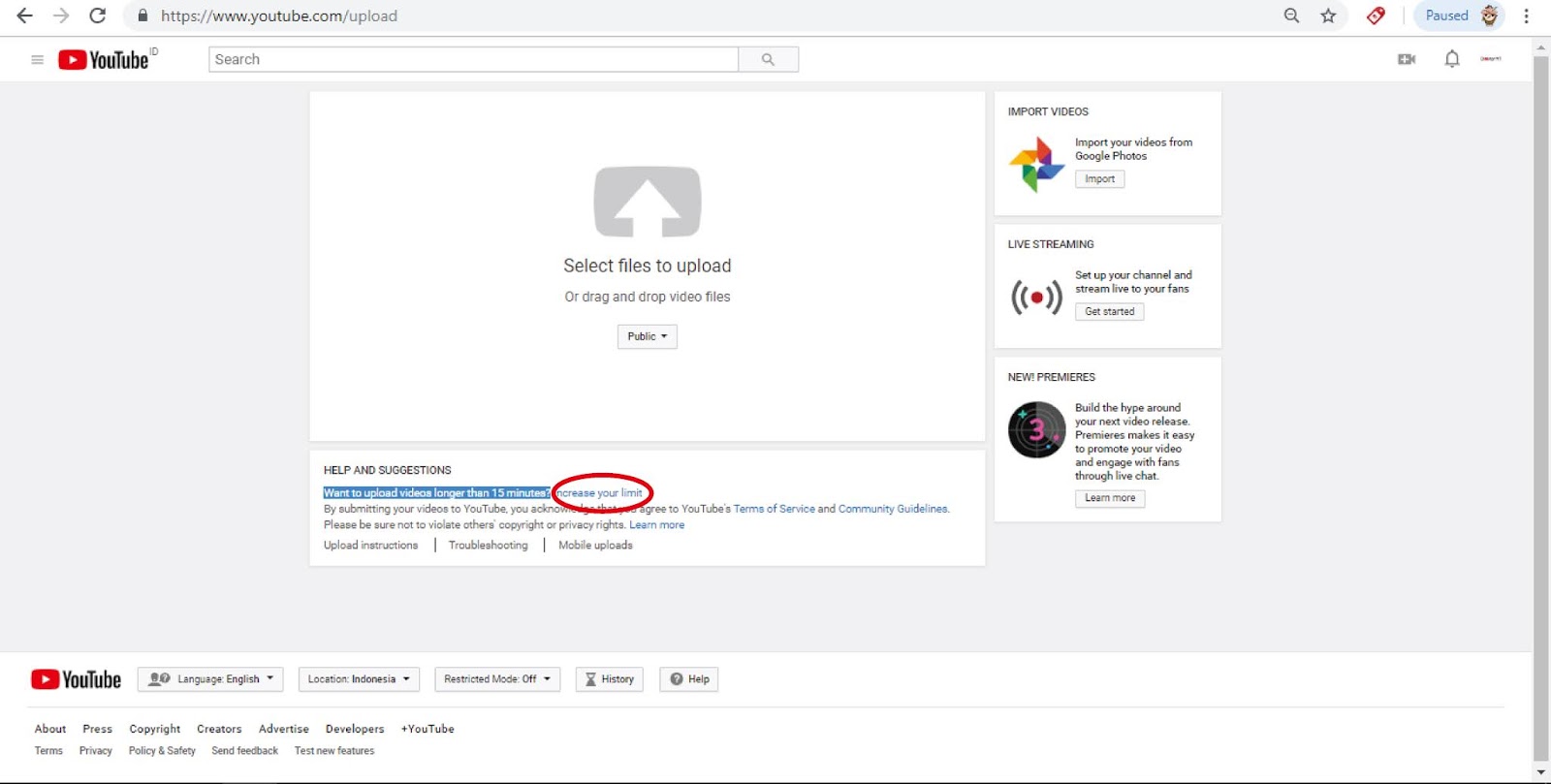Click Get started for live streaming
This screenshot has width=1551, height=784.
coord(1110,312)
